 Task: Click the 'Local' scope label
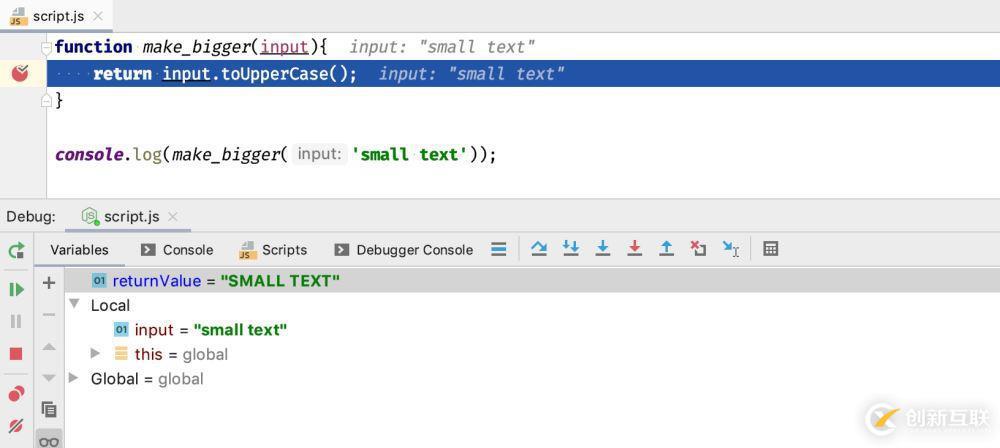click(x=110, y=306)
